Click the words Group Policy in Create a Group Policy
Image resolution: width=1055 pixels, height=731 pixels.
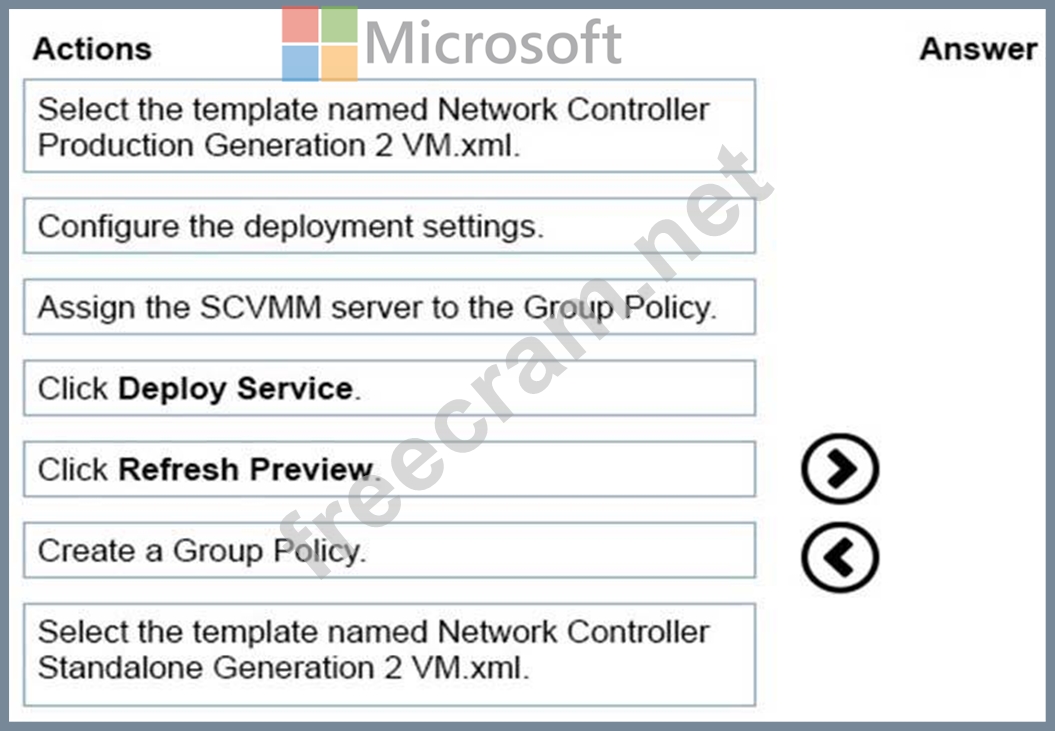coord(268,551)
